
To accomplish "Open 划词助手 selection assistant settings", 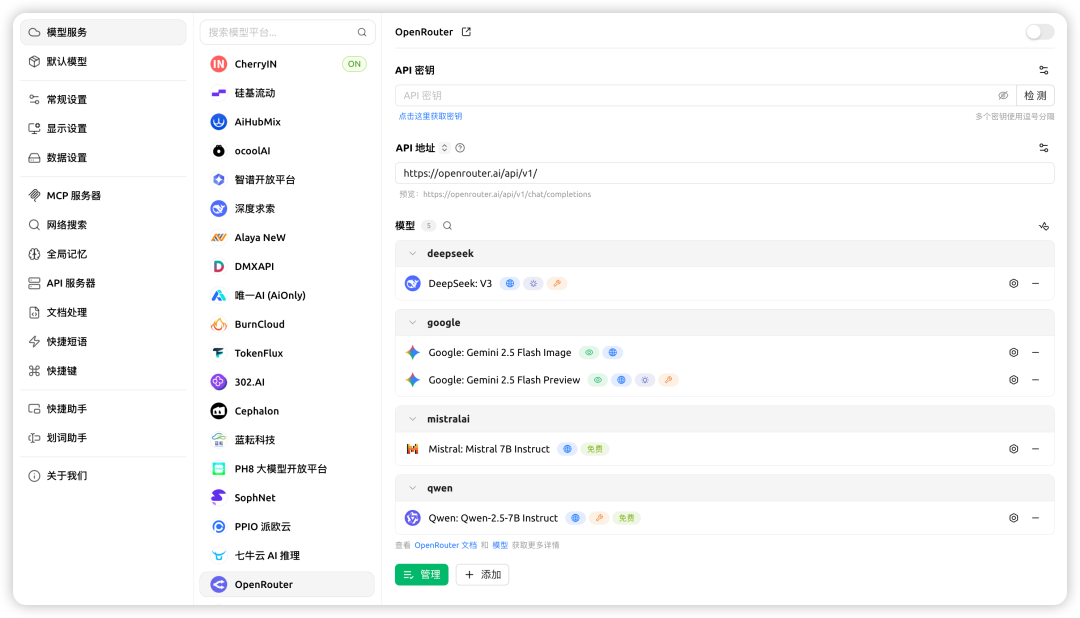I will (103, 437).
